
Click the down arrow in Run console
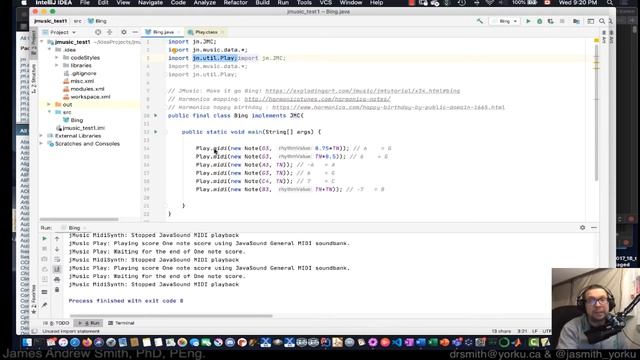(57, 249)
